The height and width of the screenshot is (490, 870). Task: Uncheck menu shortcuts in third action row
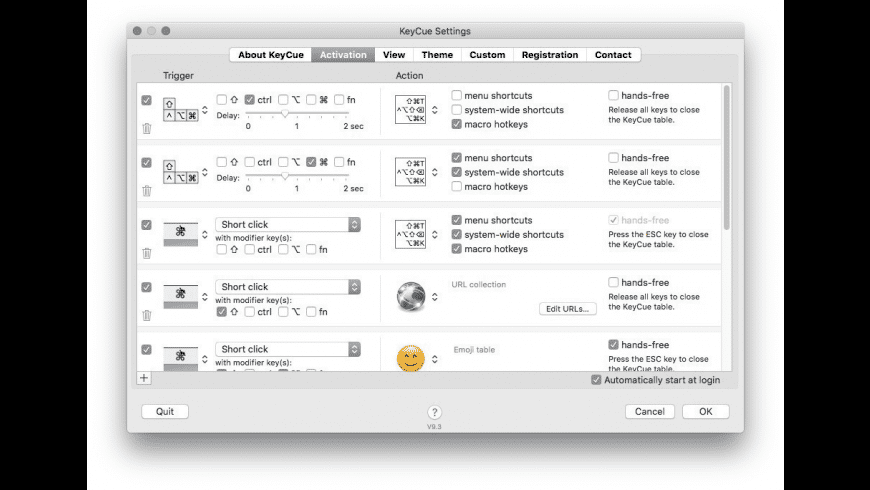click(457, 220)
